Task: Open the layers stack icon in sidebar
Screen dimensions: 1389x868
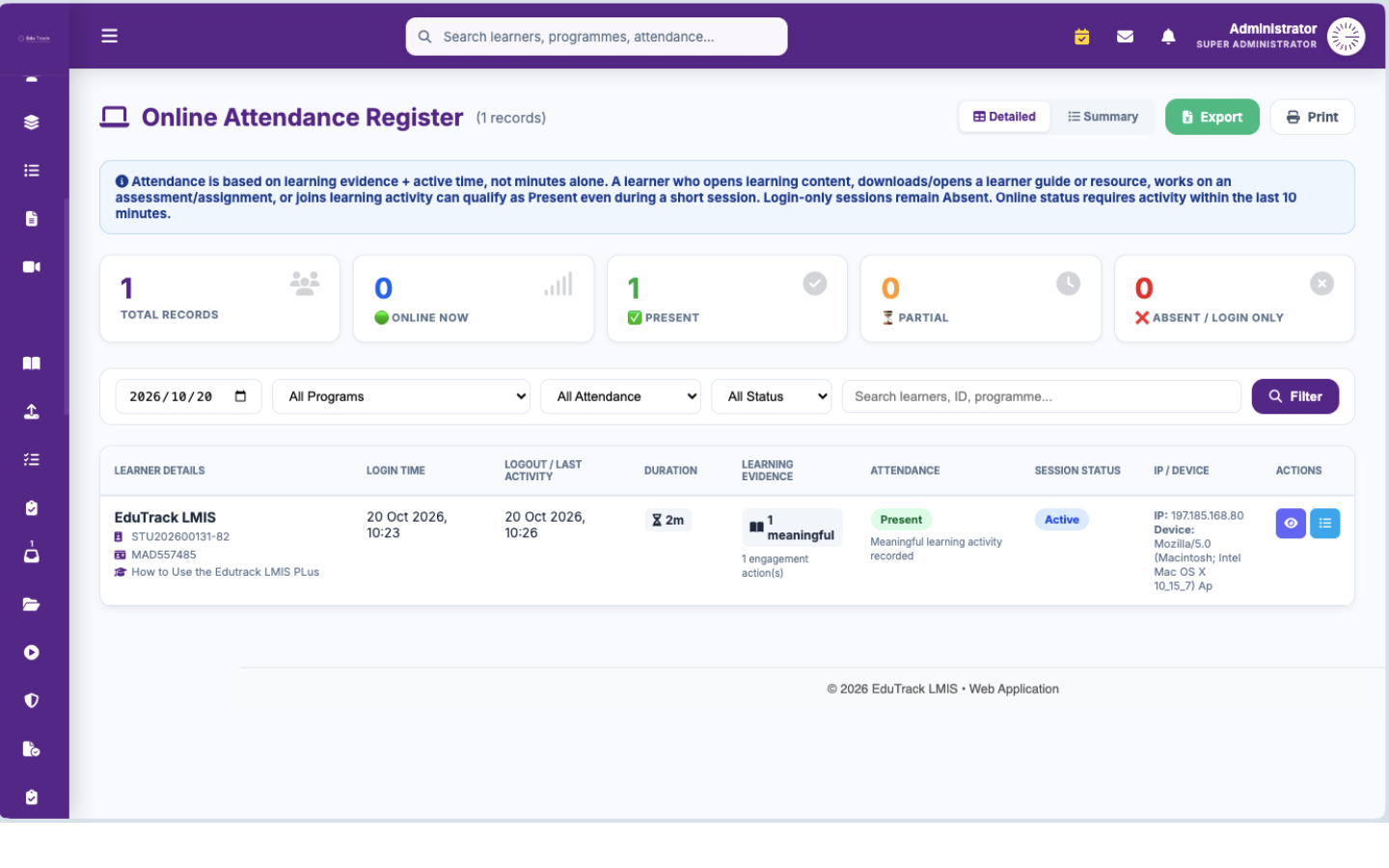Action: (x=32, y=122)
